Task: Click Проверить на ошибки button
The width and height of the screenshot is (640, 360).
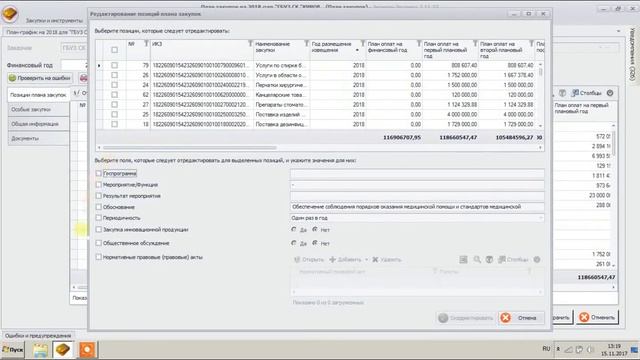Action: (40, 78)
